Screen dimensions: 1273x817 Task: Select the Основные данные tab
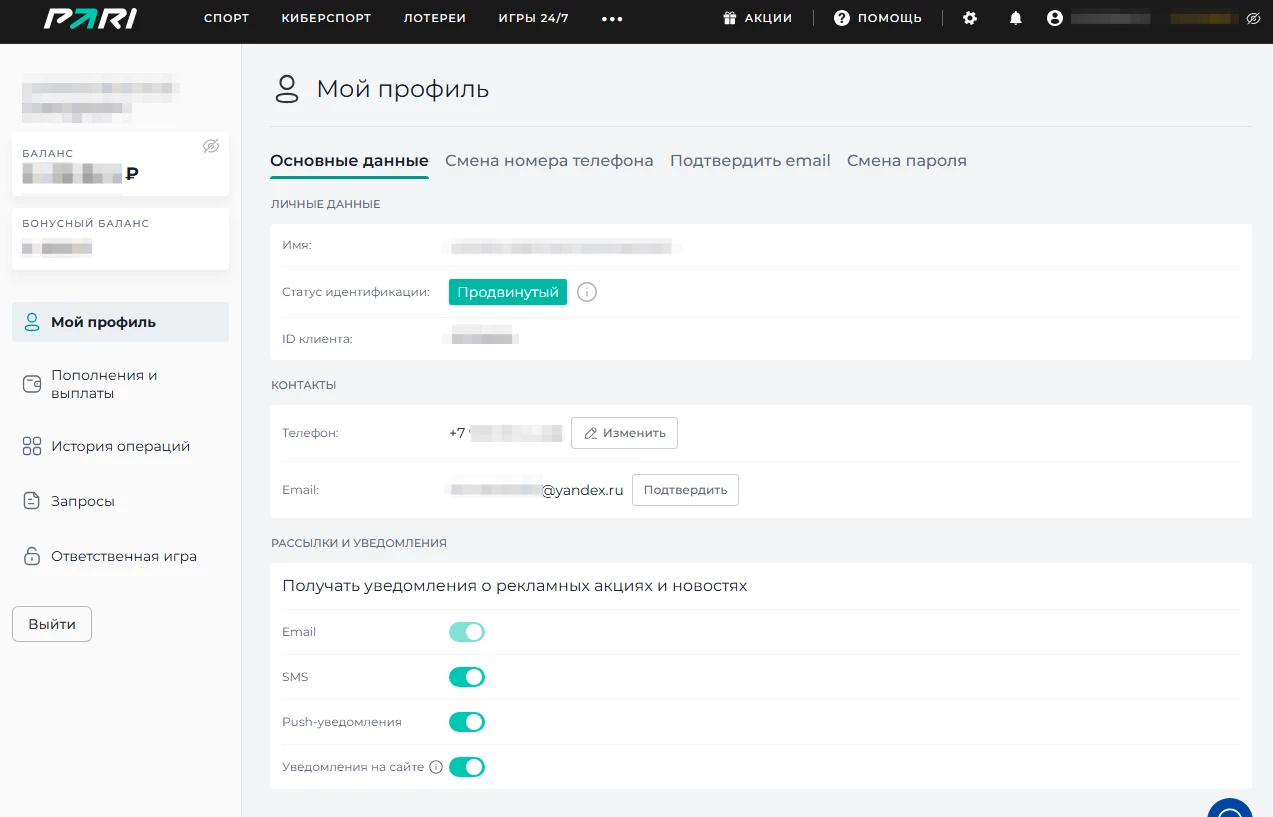[349, 161]
